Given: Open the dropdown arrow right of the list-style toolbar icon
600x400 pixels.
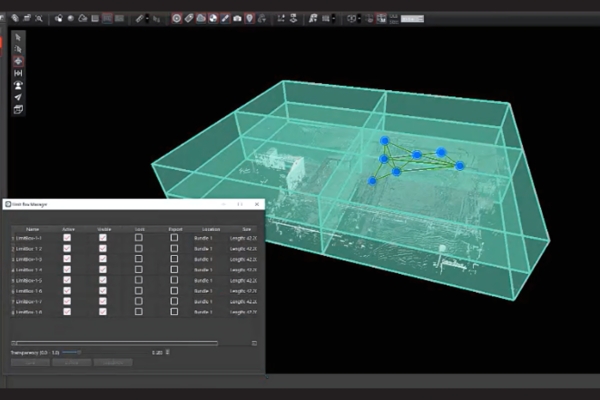Looking at the screenshot, I should (333, 18).
